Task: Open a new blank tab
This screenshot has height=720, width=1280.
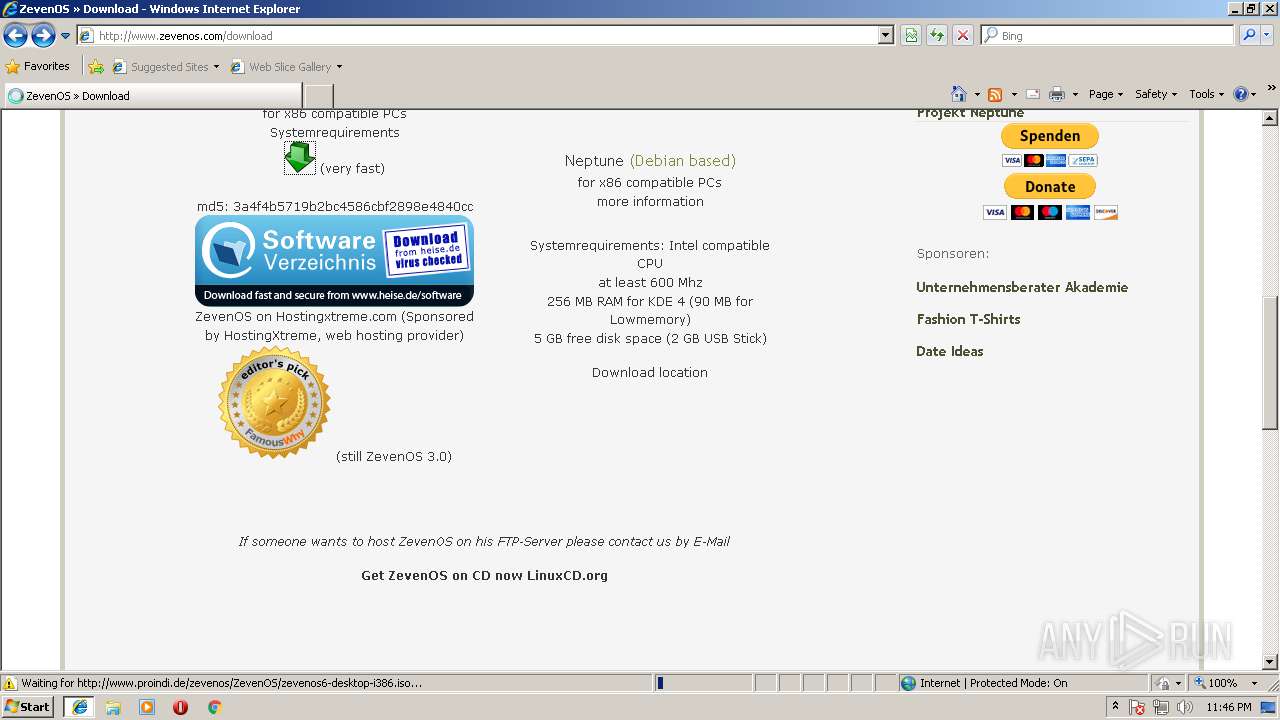Action: coord(318,96)
